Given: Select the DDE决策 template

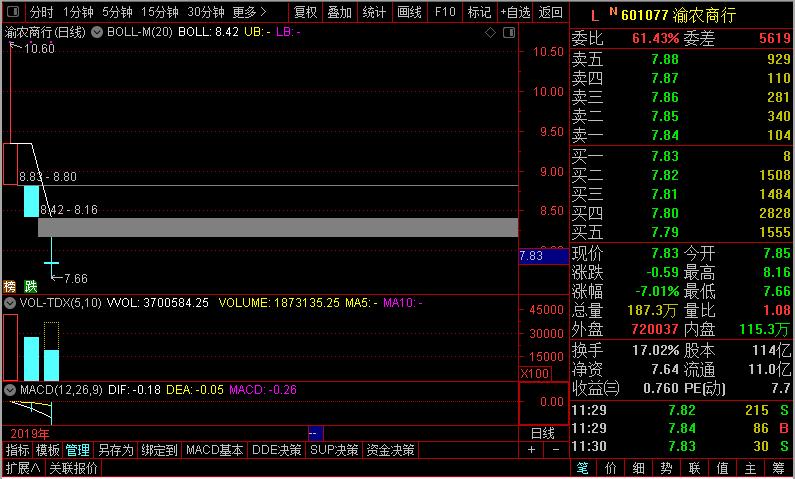Looking at the screenshot, I should click(277, 450).
